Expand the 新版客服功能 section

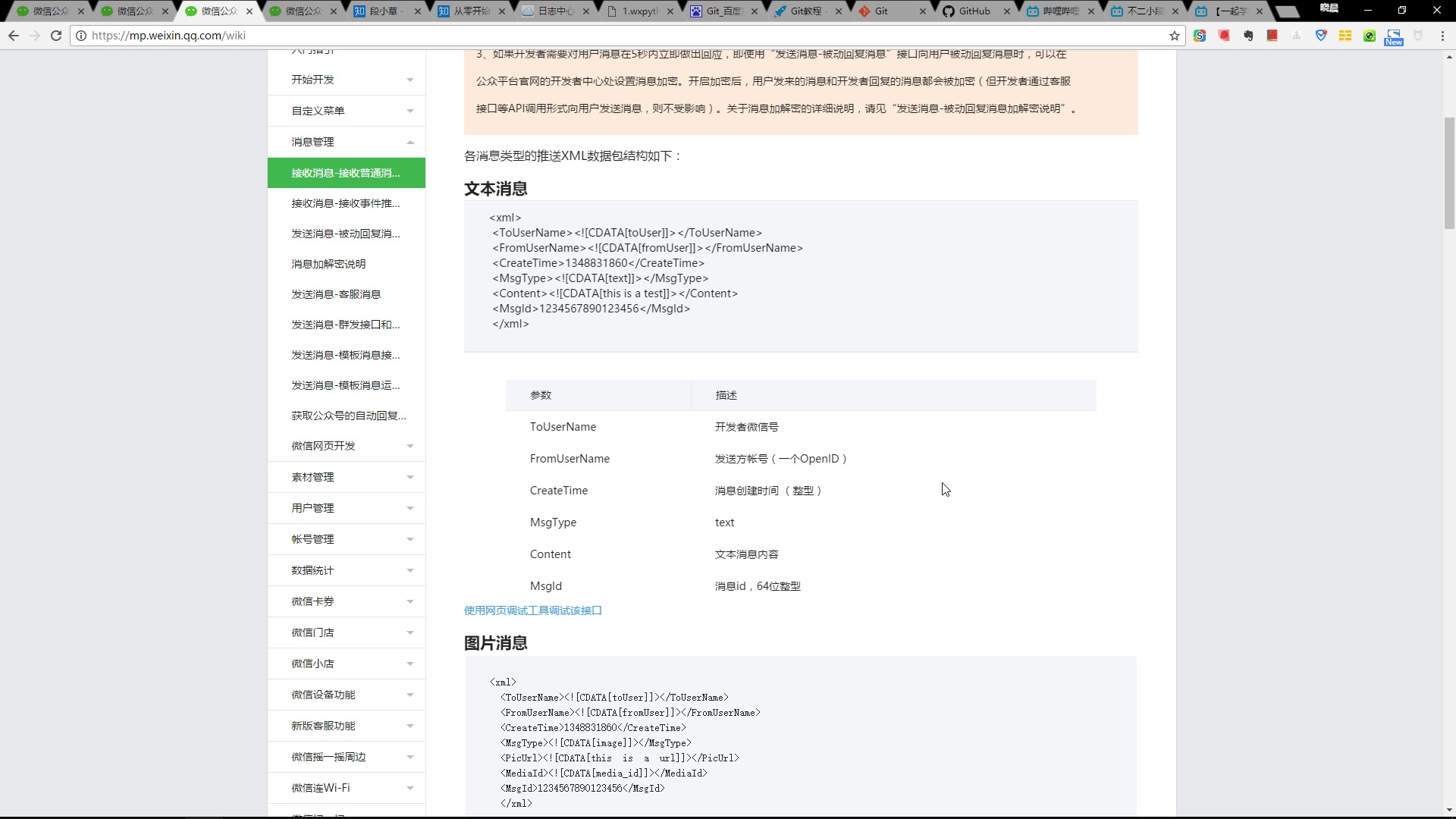(347, 726)
